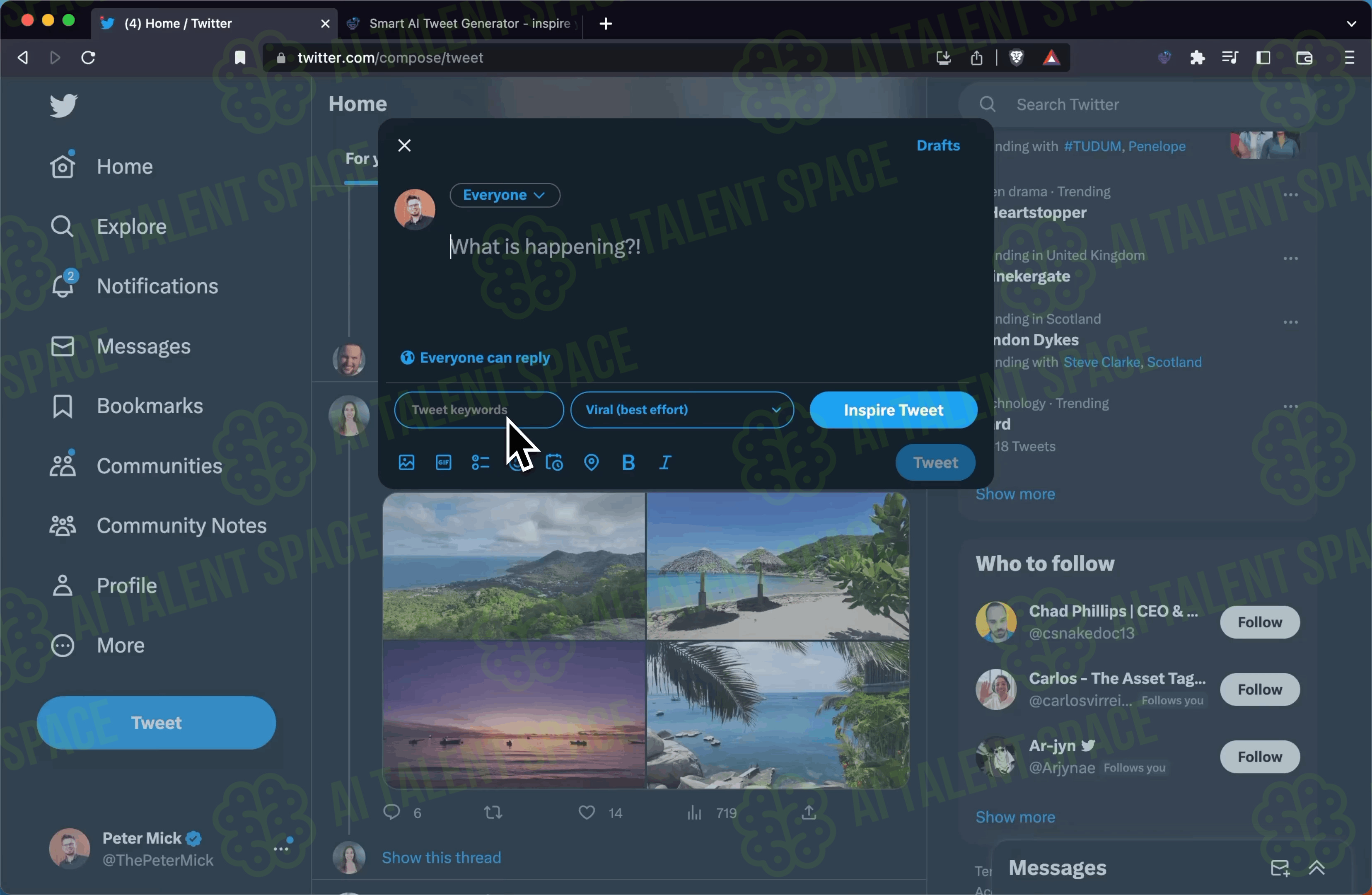Viewport: 1372px width, 895px height.
Task: Follow Chad Phillips
Action: click(x=1260, y=622)
